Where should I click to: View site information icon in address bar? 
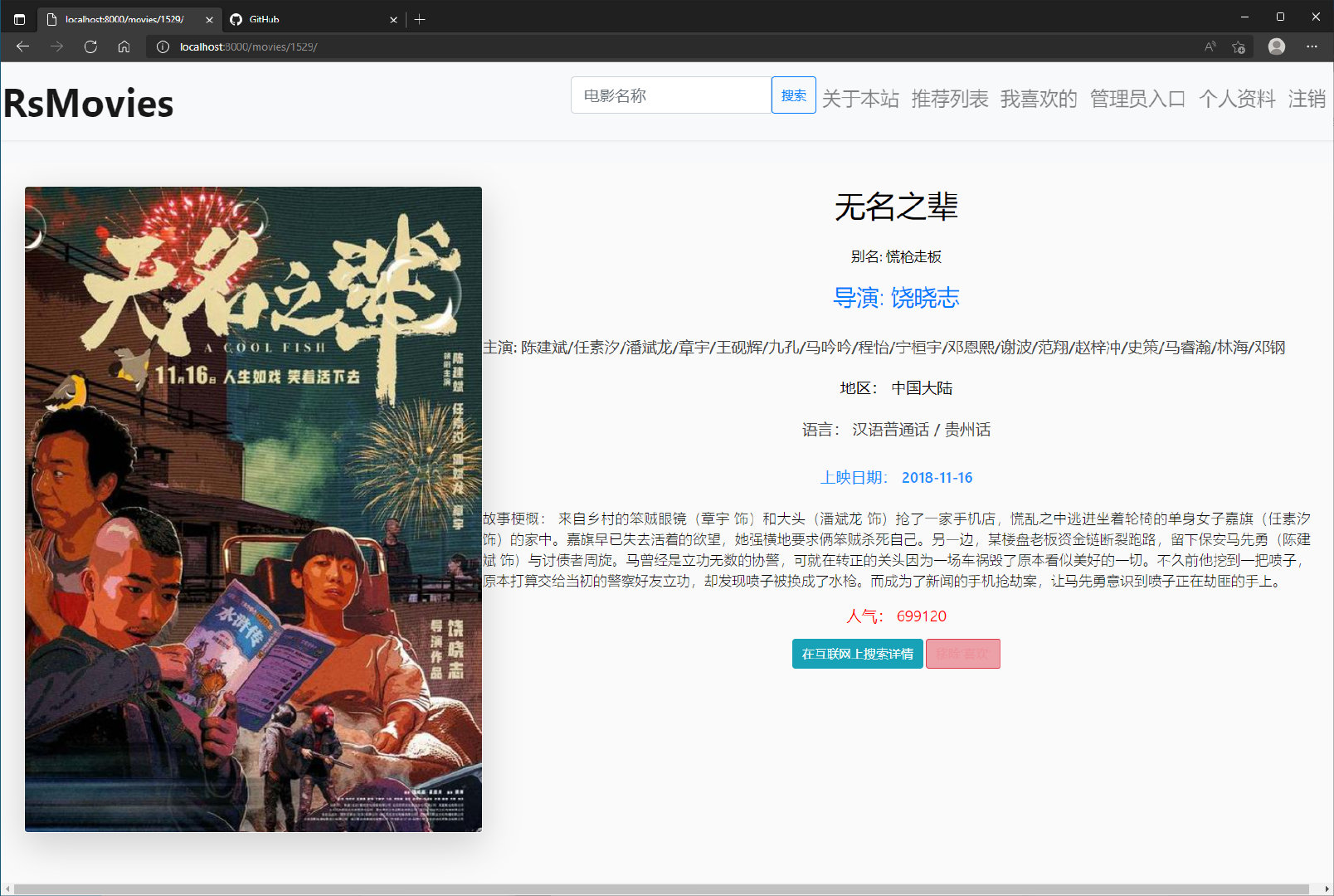pyautogui.click(x=163, y=47)
